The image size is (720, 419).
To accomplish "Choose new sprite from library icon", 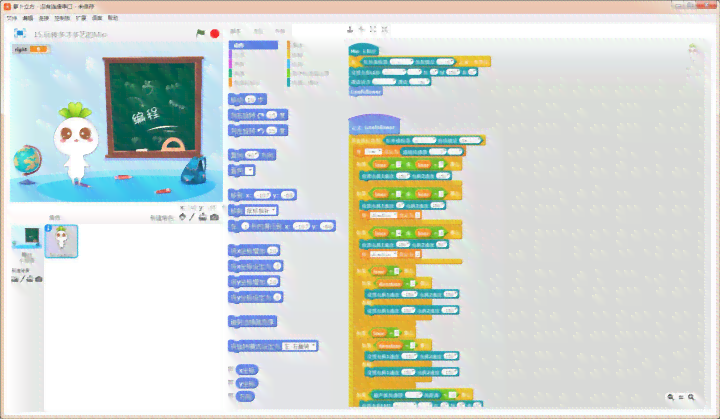I will click(x=182, y=217).
